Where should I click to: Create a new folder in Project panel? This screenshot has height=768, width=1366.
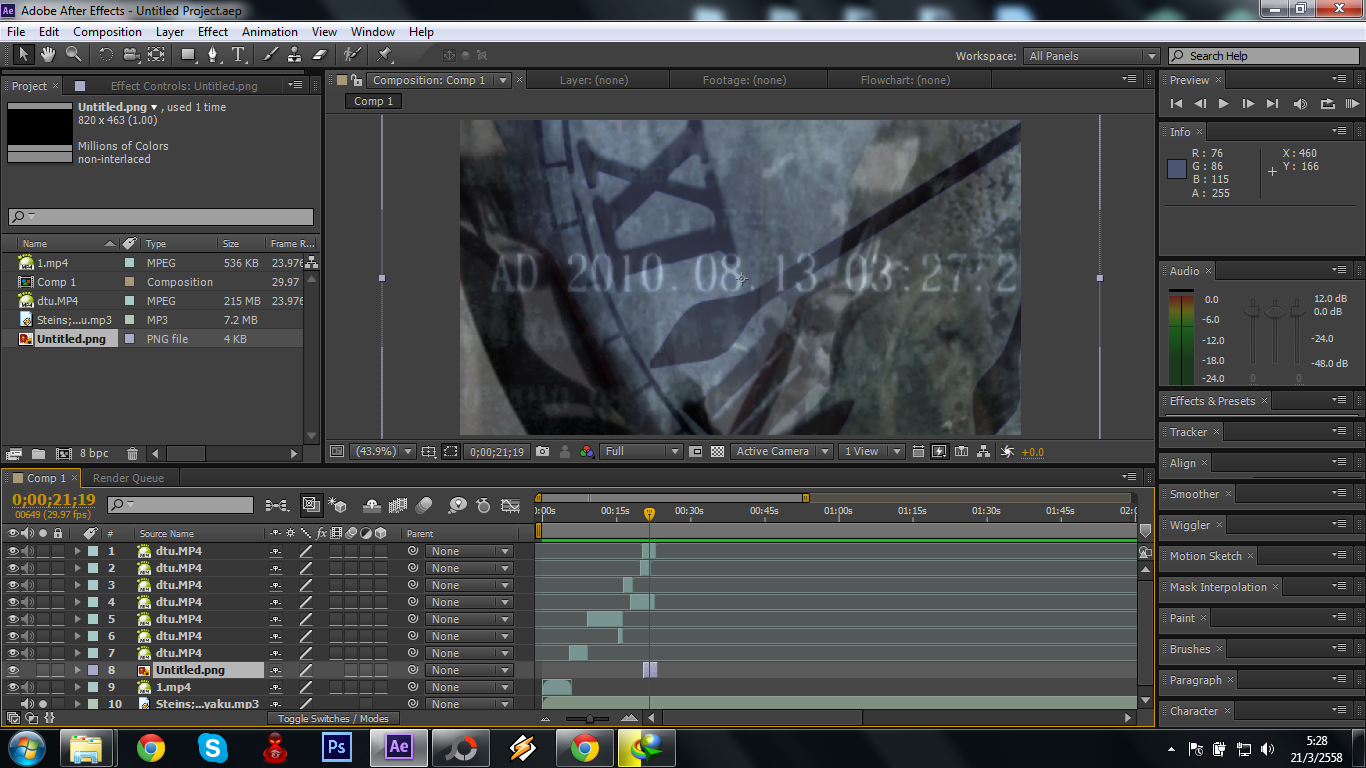pyautogui.click(x=39, y=454)
